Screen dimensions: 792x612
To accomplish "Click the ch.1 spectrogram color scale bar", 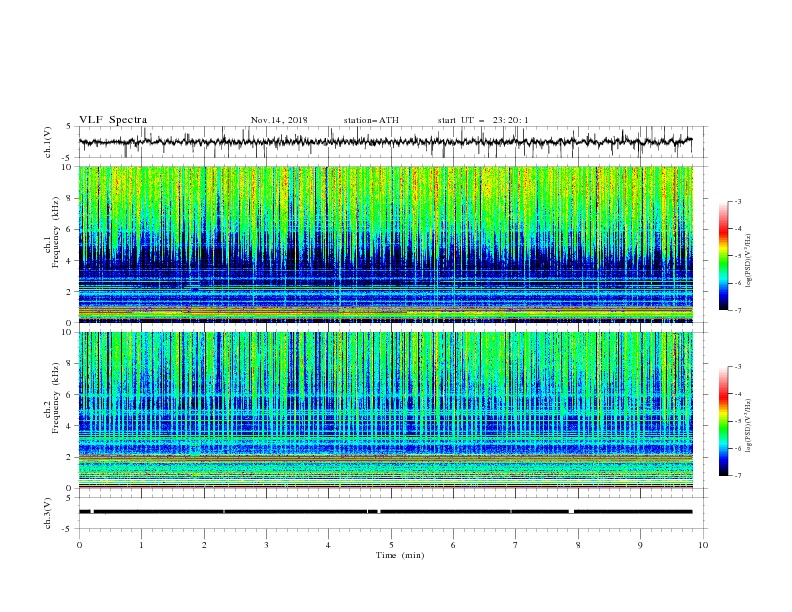I will pos(724,256).
